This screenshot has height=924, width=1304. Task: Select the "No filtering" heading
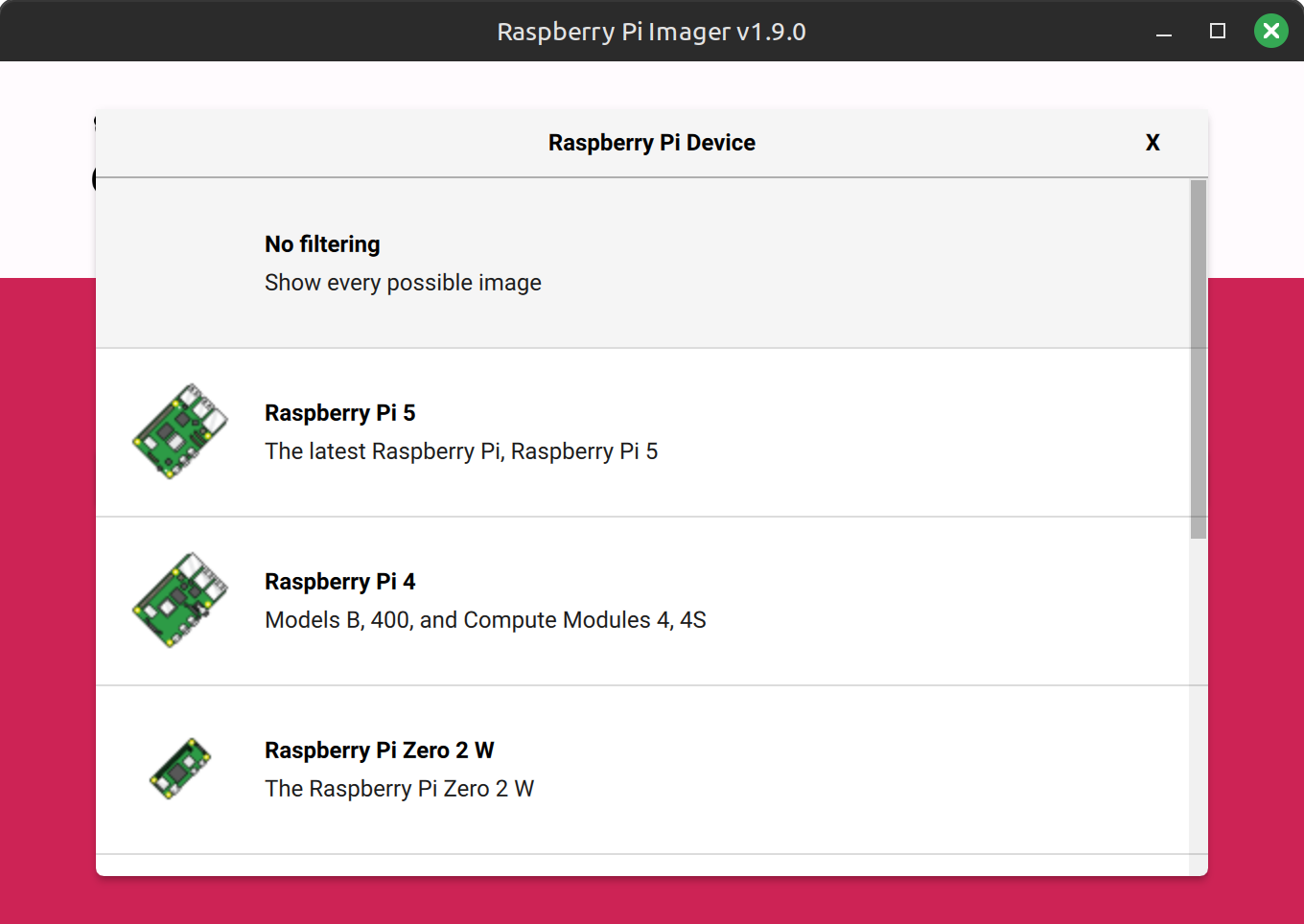[322, 244]
